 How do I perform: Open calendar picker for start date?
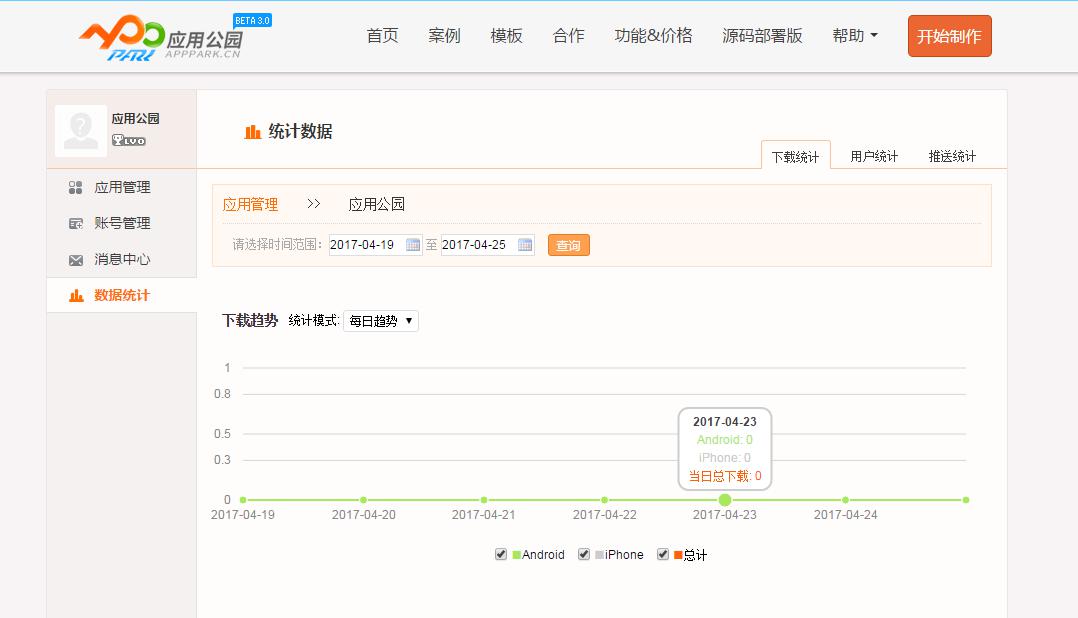click(x=413, y=245)
